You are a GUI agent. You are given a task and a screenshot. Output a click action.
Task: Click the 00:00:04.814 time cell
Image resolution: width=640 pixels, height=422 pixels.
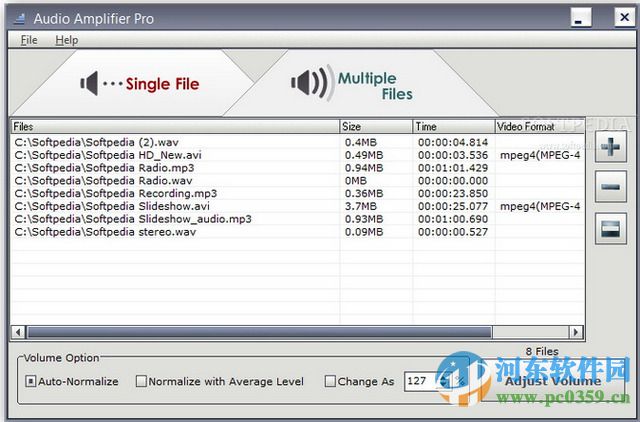click(453, 142)
